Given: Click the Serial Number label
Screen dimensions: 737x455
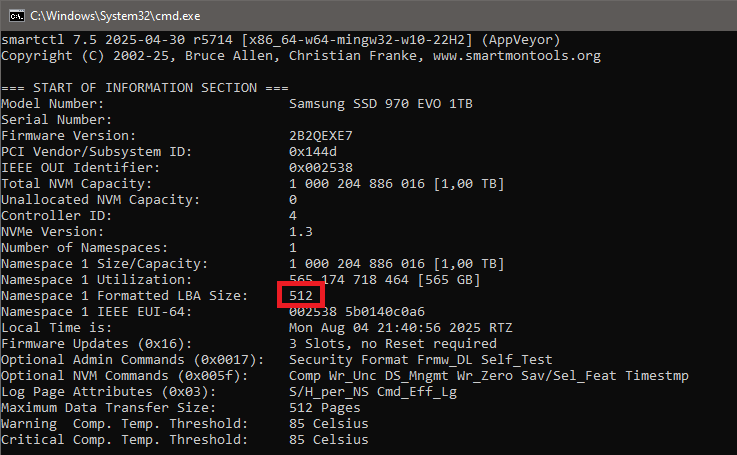Looking at the screenshot, I should pyautogui.click(x=56, y=120).
